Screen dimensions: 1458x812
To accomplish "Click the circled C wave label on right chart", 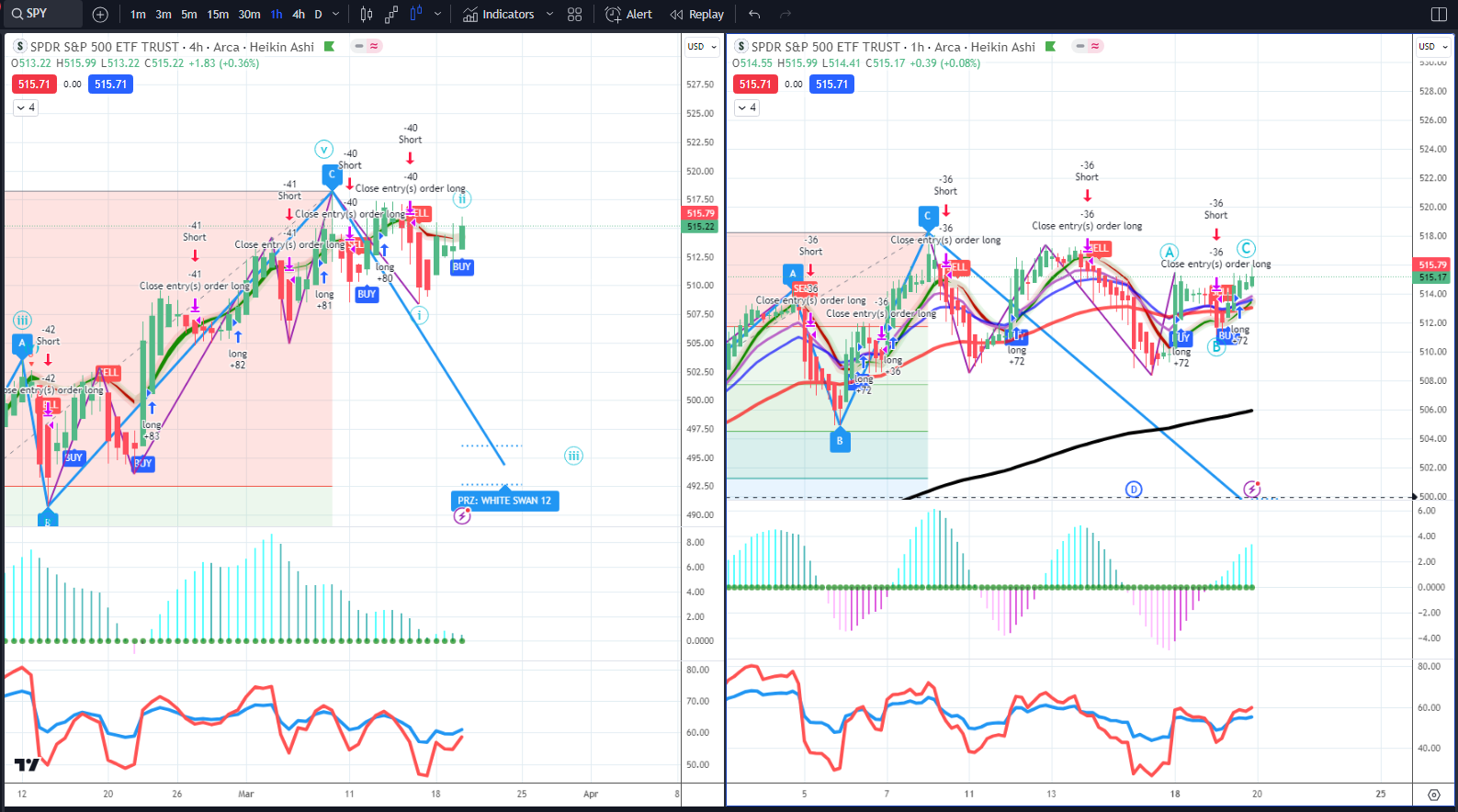I will tap(1246, 248).
